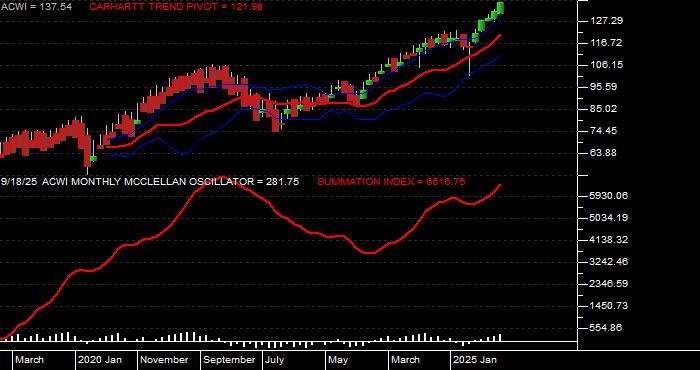Viewport: 700px width, 370px height.
Task: Select the September date marker
Action: (229, 360)
